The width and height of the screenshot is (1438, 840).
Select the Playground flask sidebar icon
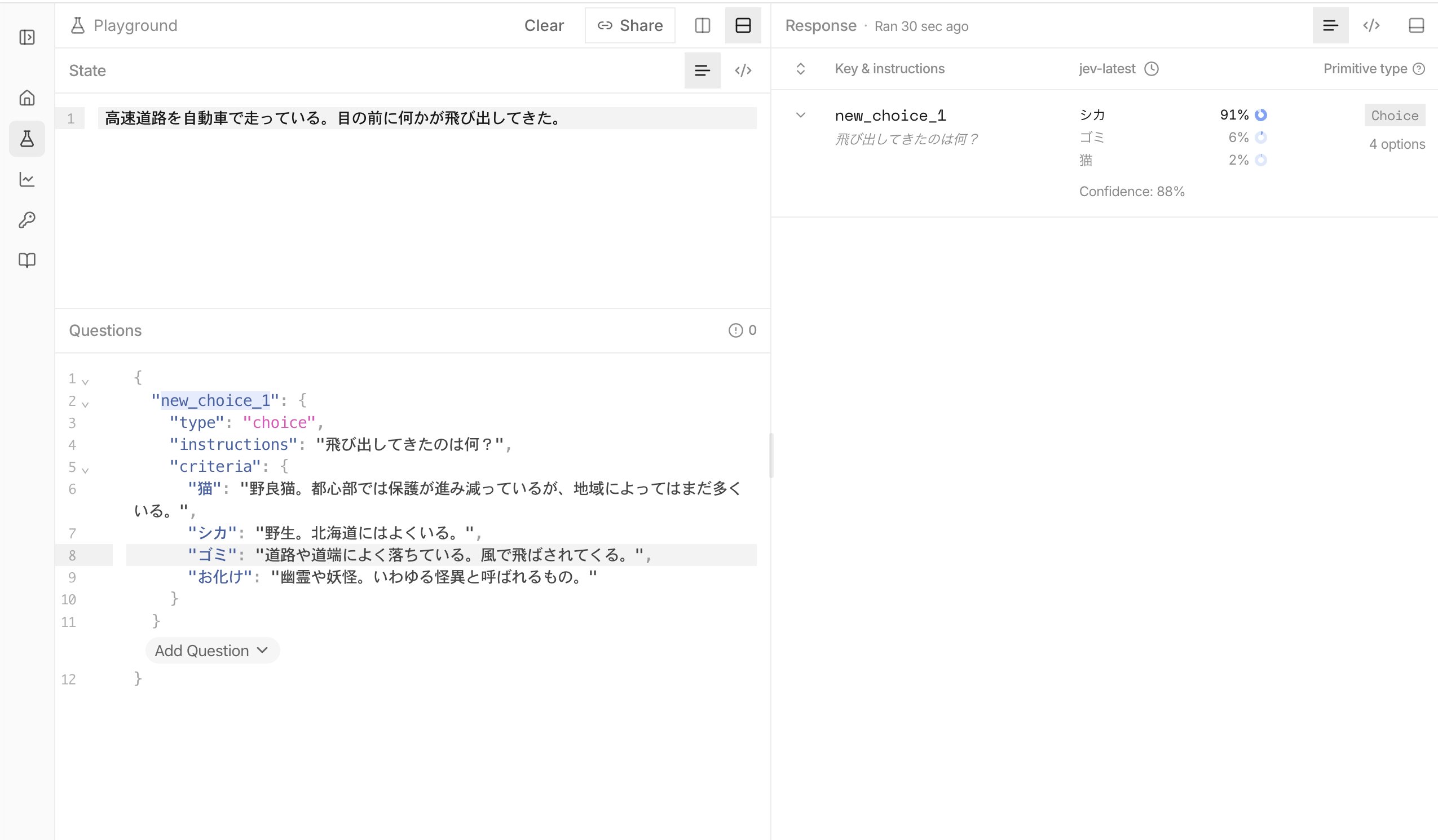pos(27,139)
